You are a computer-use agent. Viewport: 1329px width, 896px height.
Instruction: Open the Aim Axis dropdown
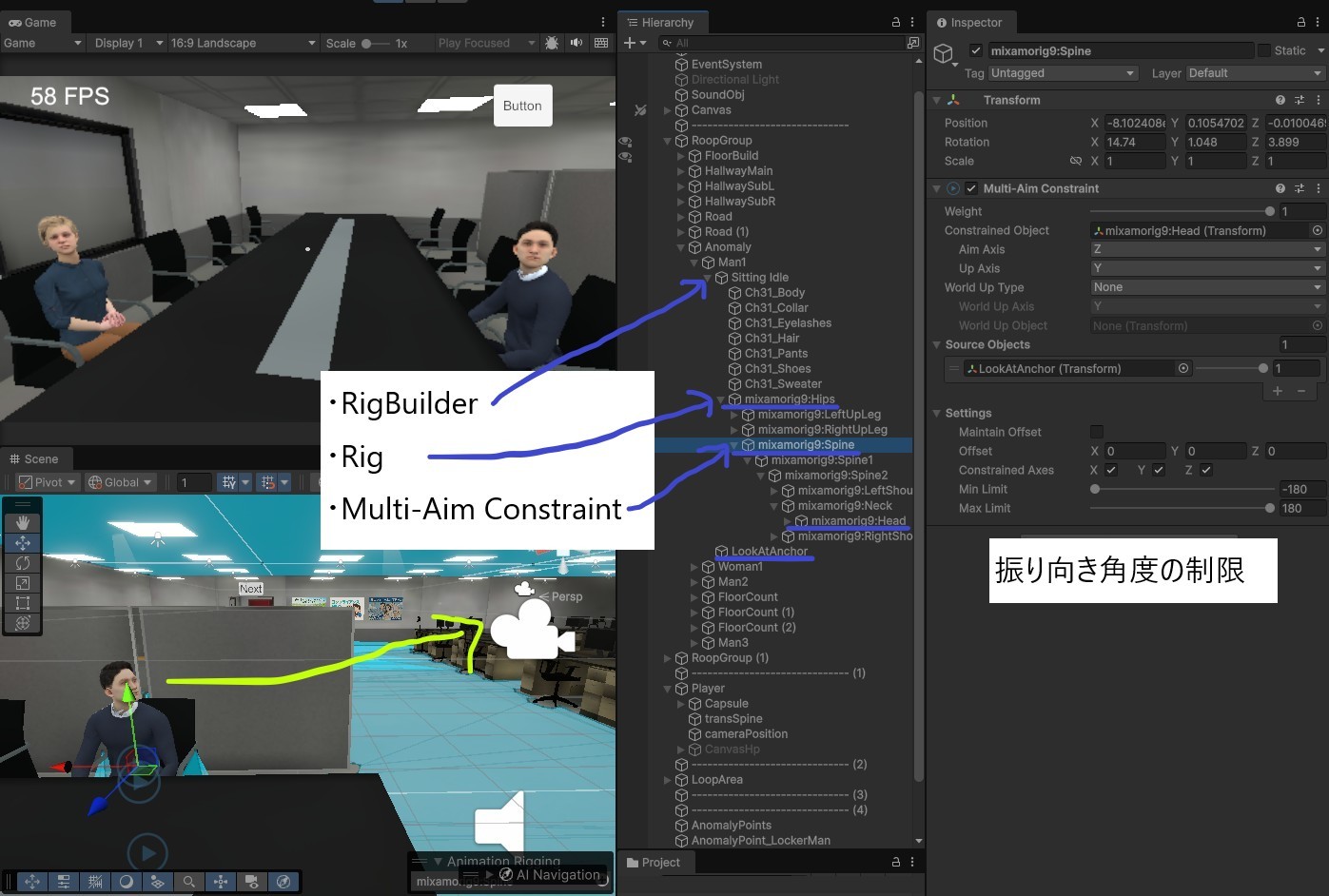1206,249
